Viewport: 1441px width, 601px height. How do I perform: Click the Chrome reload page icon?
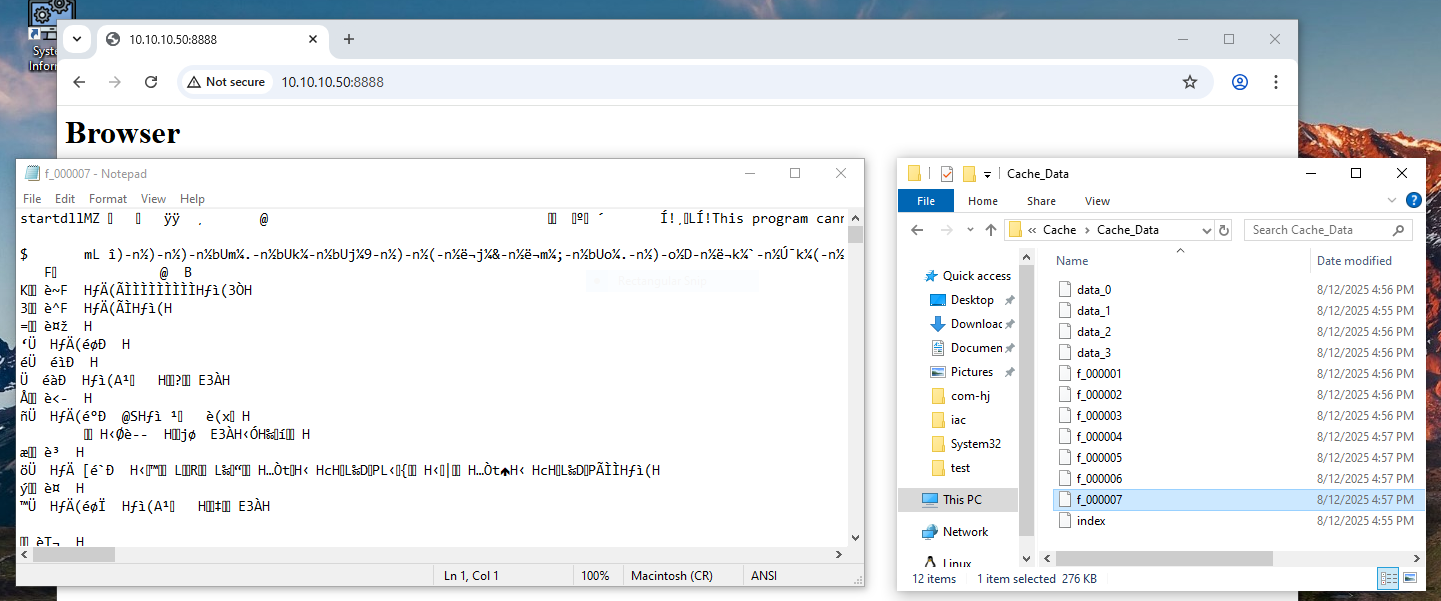[x=151, y=82]
